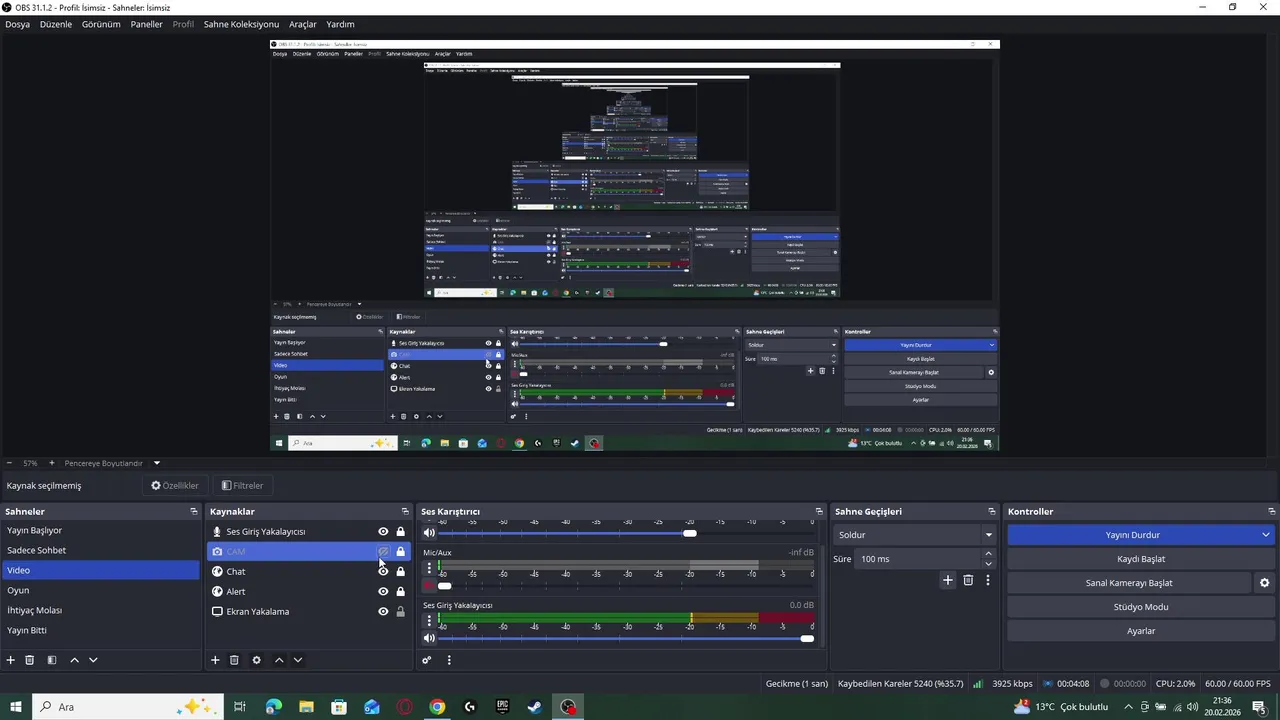Open Epic Games from taskbar
The image size is (1280, 720).
pyautogui.click(x=502, y=707)
